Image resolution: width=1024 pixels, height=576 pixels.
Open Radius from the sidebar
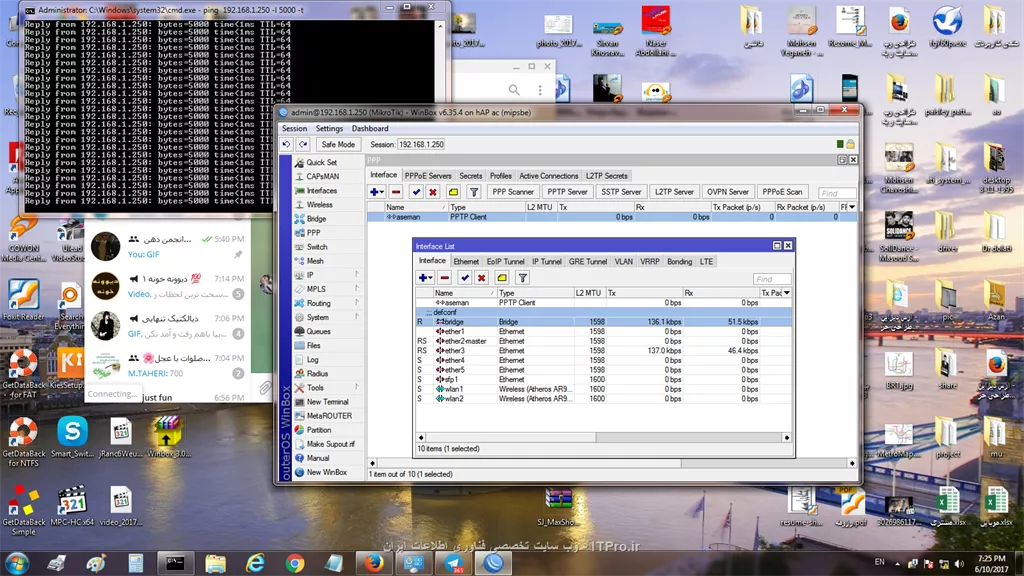click(317, 374)
